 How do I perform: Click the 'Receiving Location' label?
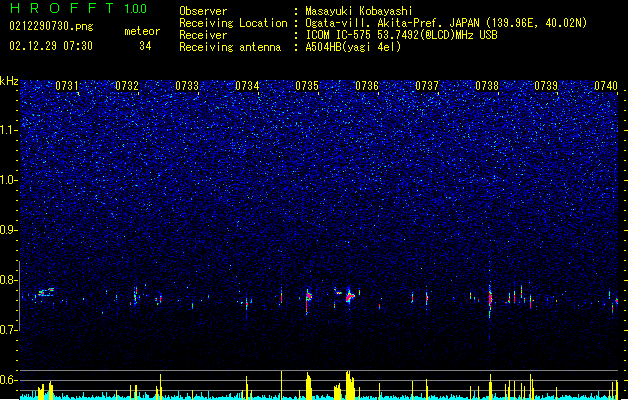(233, 23)
